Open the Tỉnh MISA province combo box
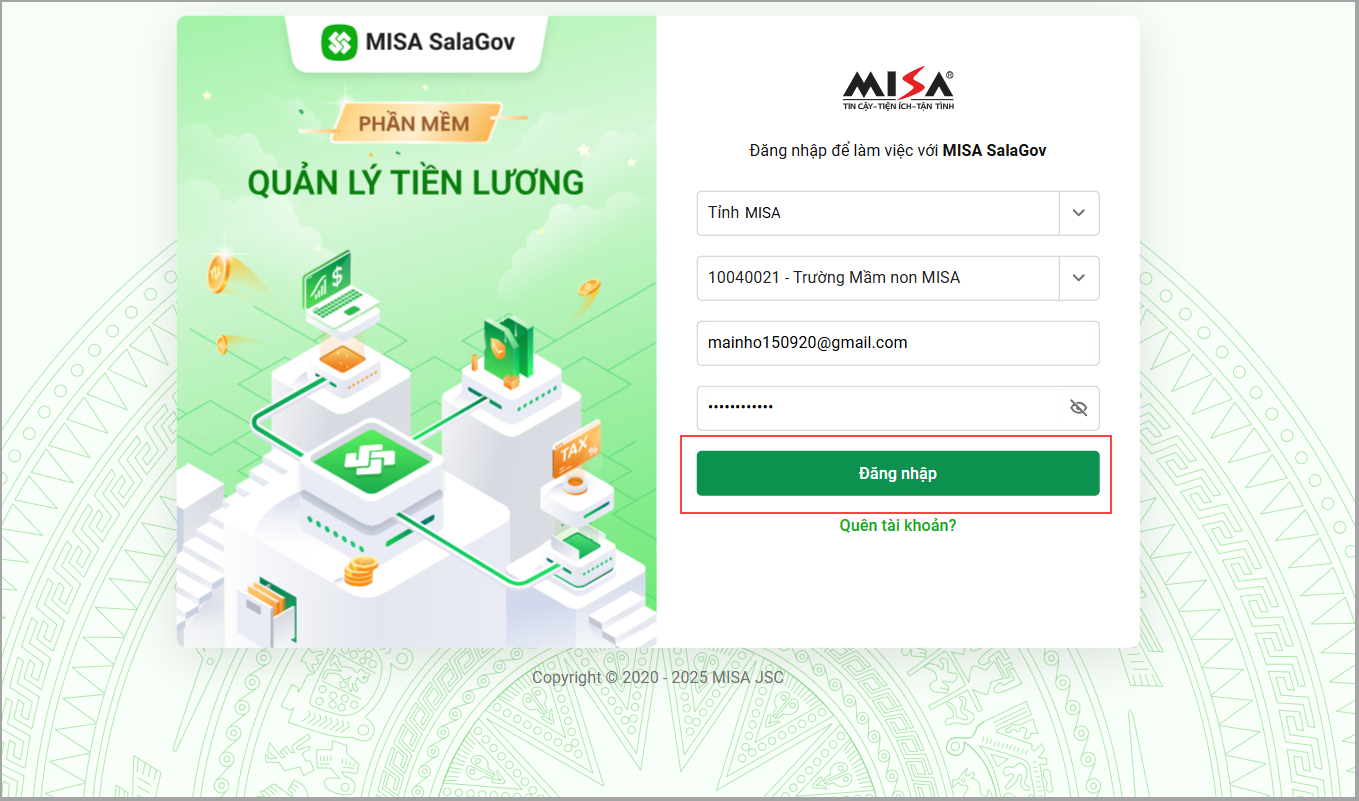 click(898, 213)
